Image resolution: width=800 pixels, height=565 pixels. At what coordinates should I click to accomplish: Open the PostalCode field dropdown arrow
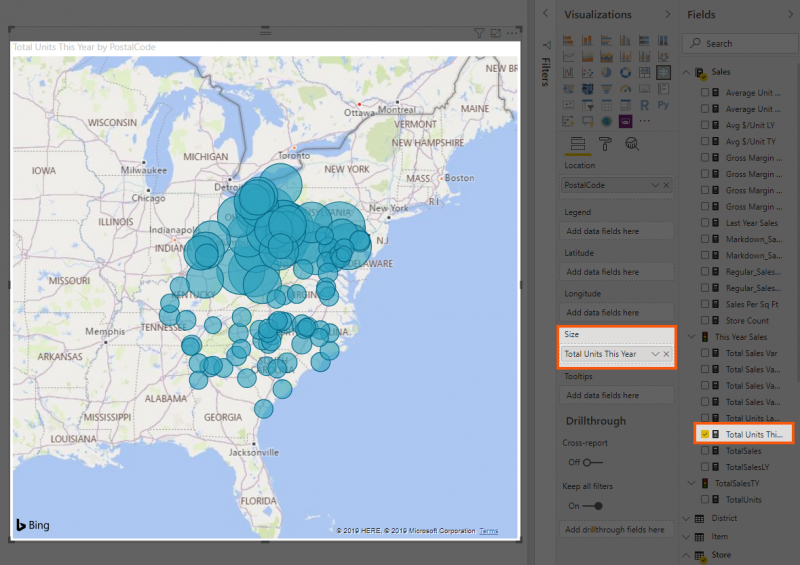pyautogui.click(x=655, y=185)
